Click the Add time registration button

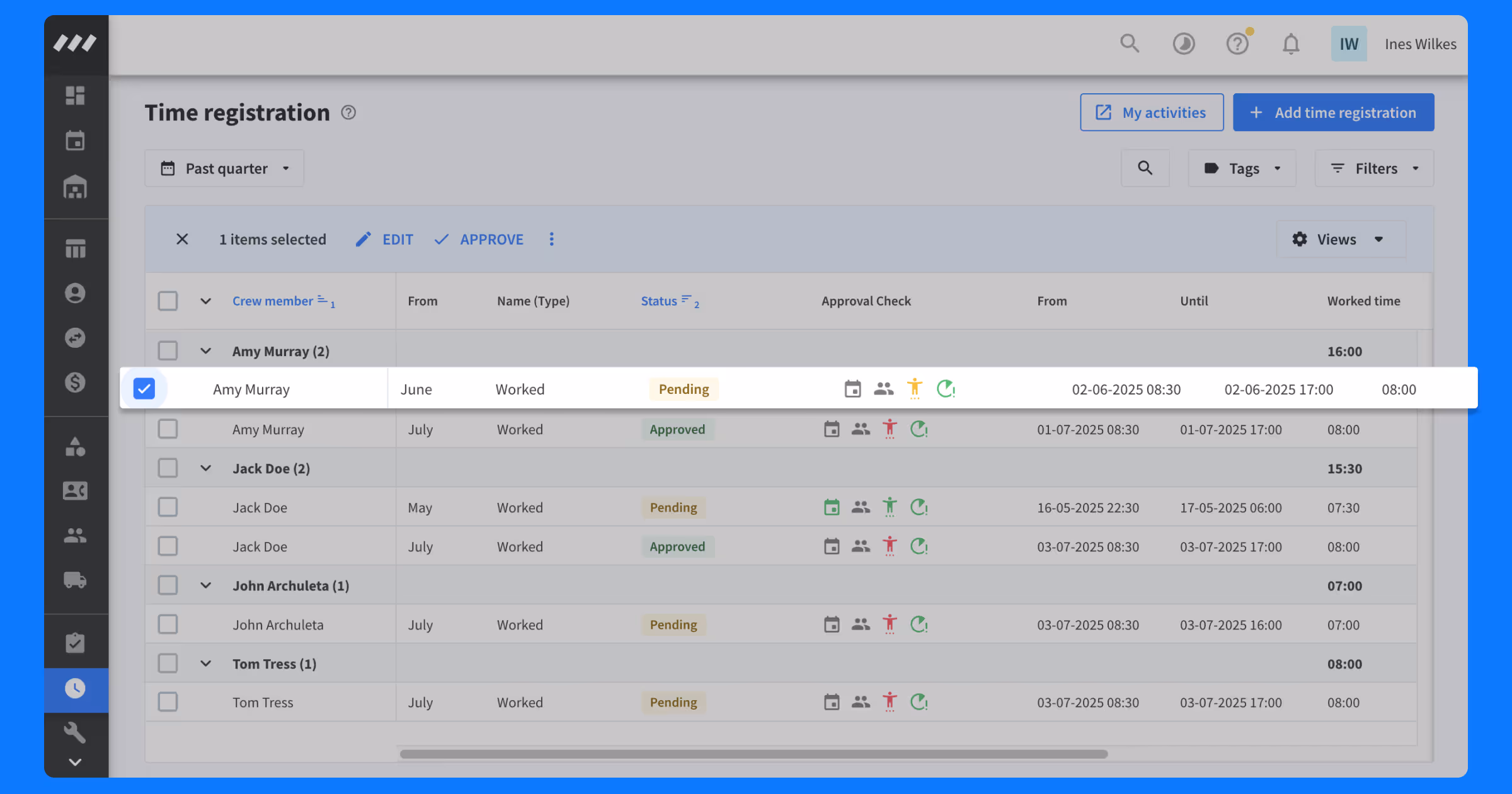click(1333, 113)
